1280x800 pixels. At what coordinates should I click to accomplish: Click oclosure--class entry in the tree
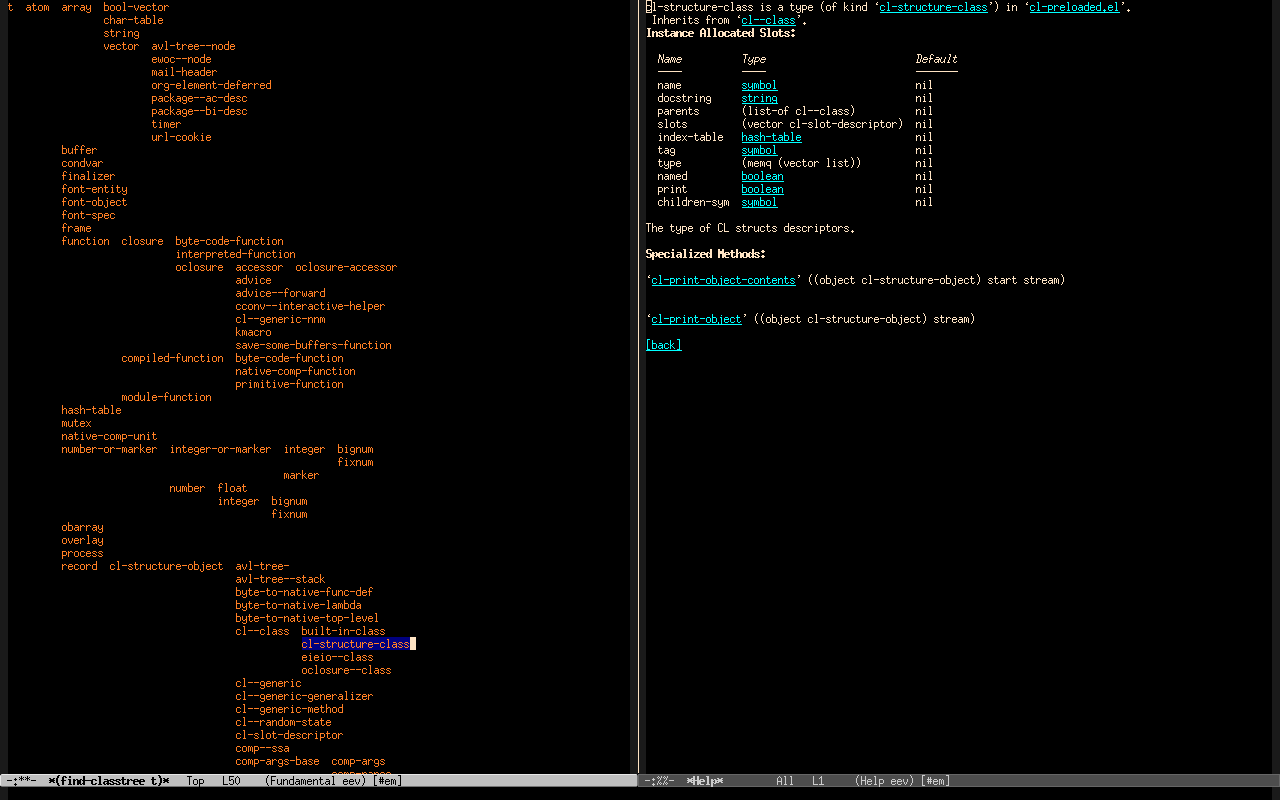(x=346, y=670)
